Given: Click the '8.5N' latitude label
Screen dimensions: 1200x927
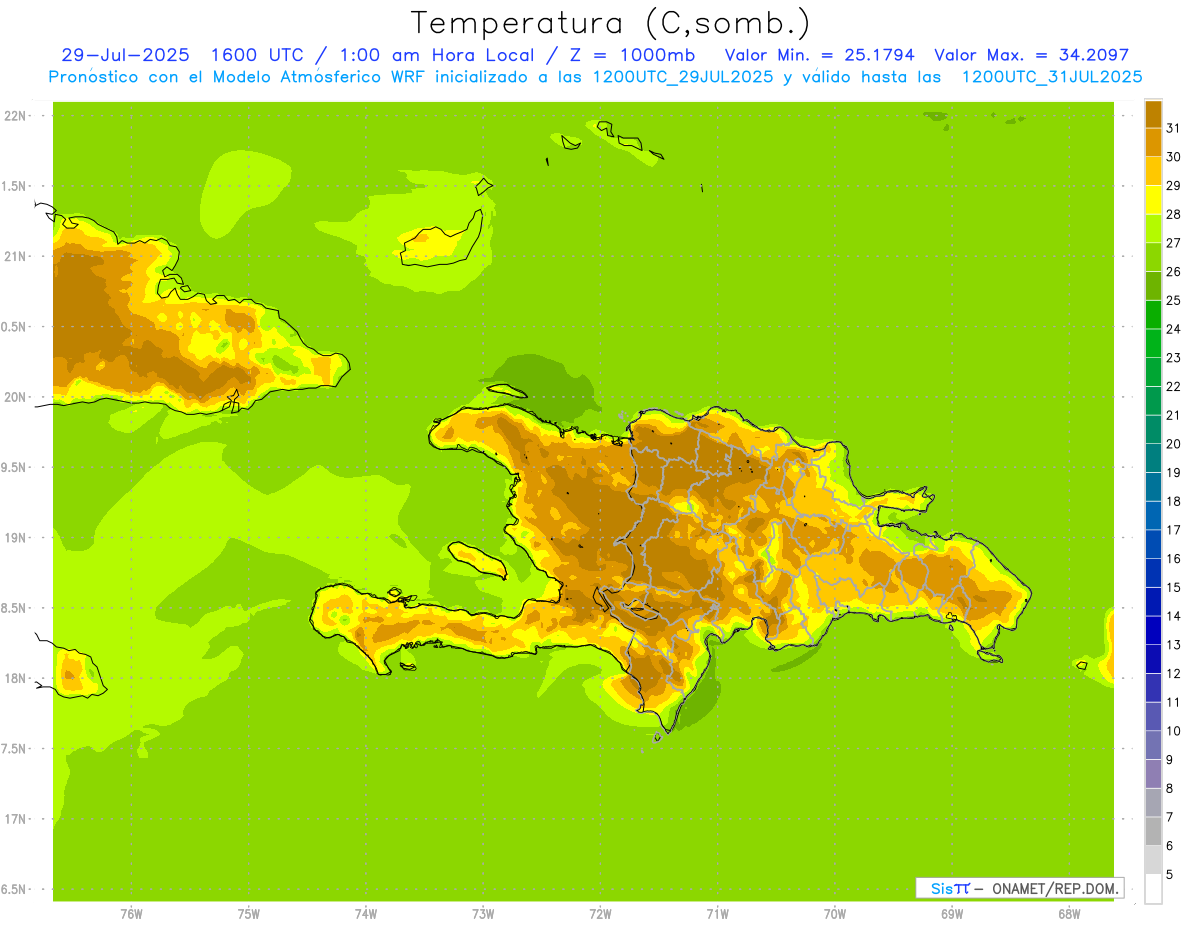Looking at the screenshot, I should [x=14, y=608].
